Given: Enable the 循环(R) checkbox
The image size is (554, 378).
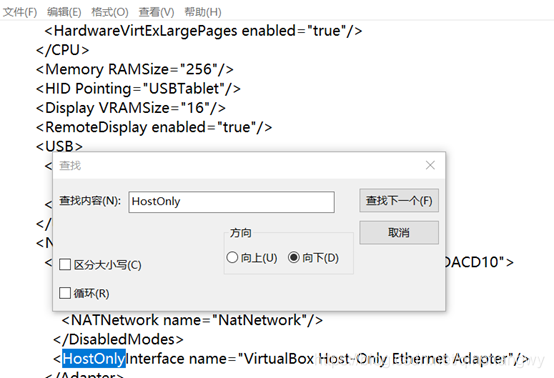Looking at the screenshot, I should coord(65,293).
